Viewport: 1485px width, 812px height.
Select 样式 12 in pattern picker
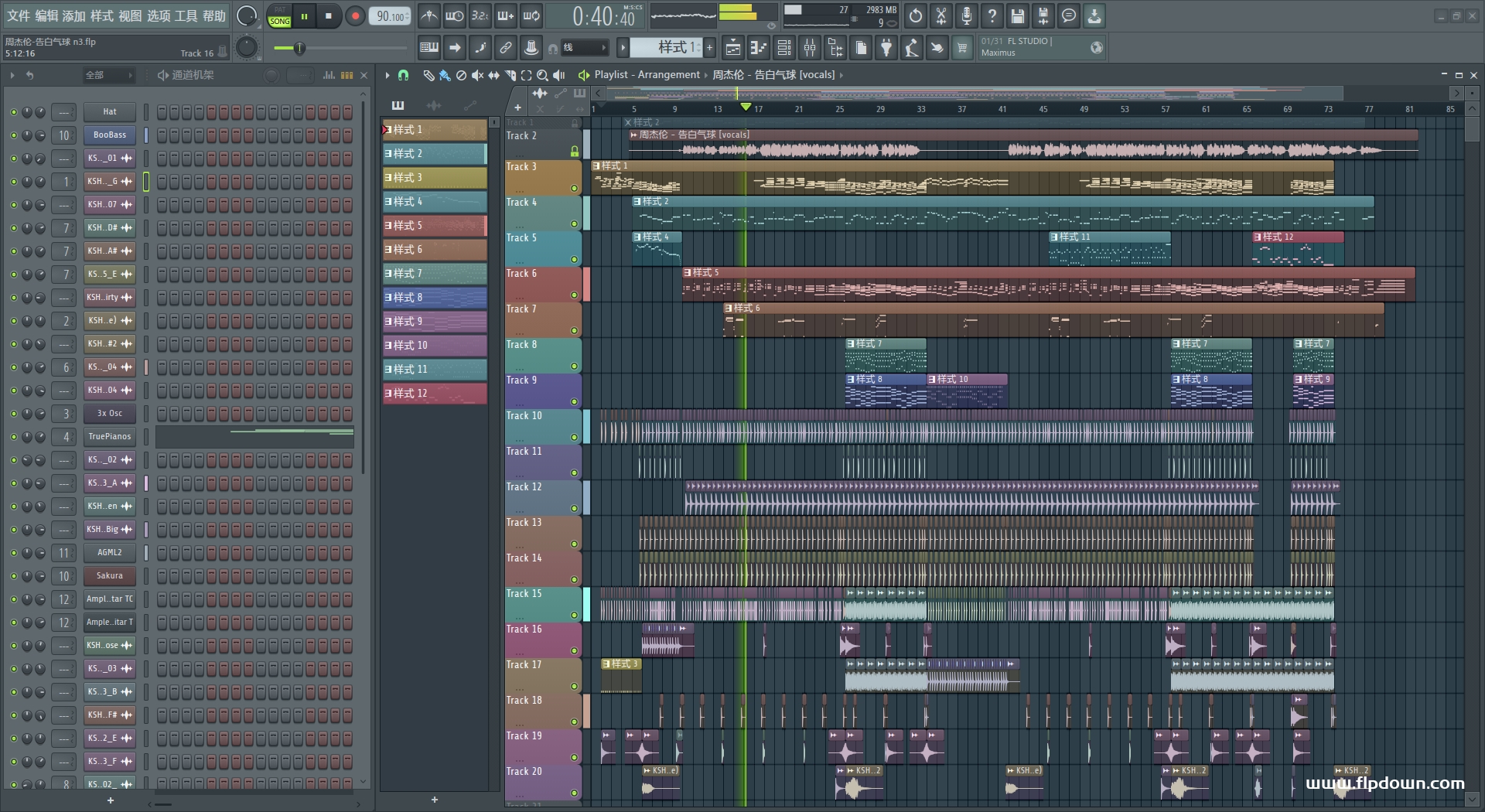(435, 394)
